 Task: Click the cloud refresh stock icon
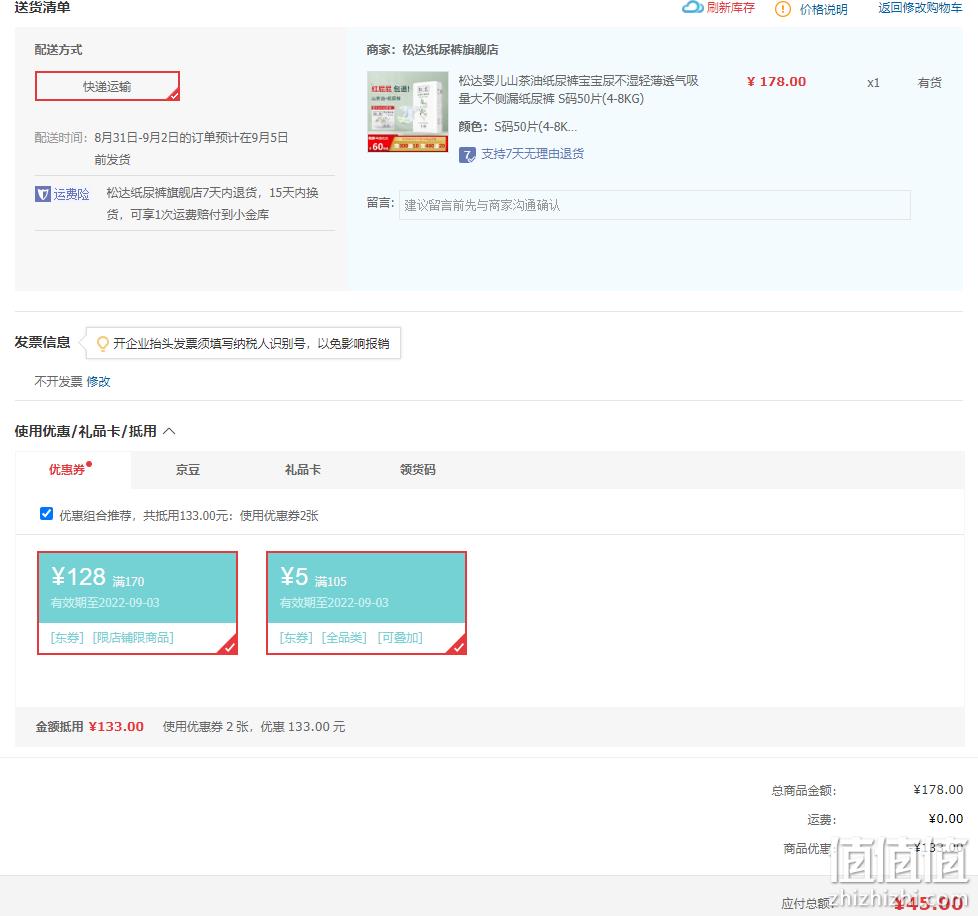692,7
